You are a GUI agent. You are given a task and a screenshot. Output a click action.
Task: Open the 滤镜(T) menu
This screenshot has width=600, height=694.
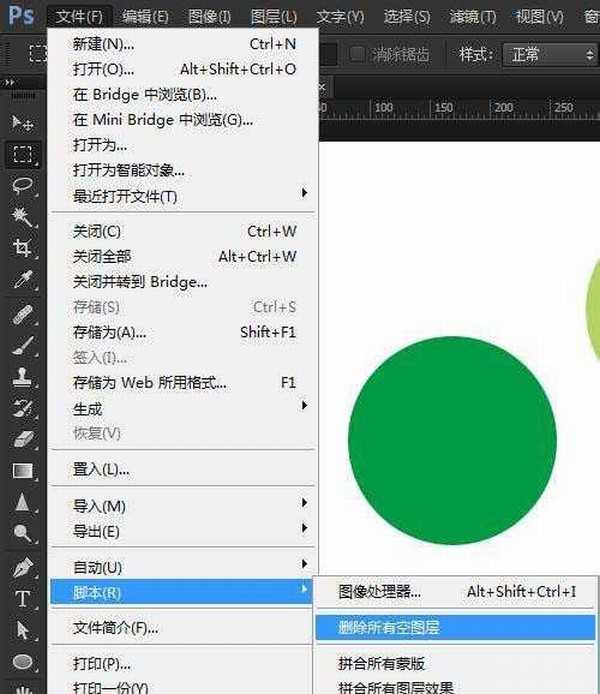click(473, 17)
